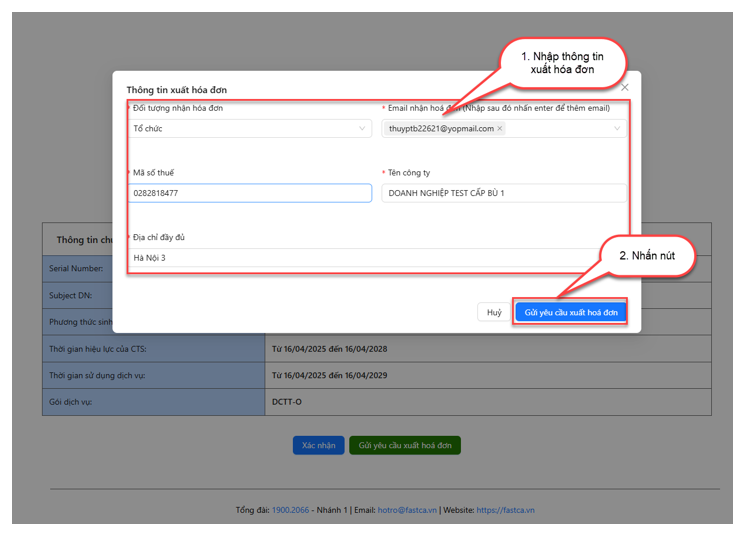Click into the Tên công ty field
The height and width of the screenshot is (534, 749).
[503, 193]
